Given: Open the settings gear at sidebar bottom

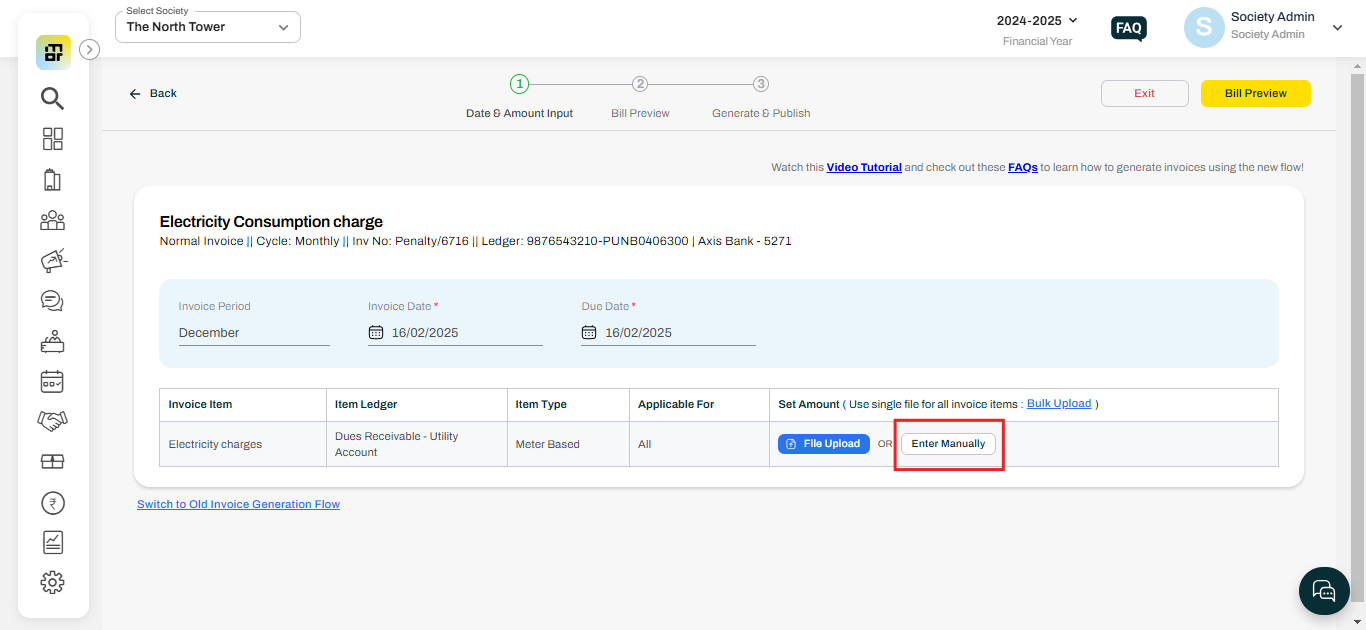Looking at the screenshot, I should (x=52, y=582).
